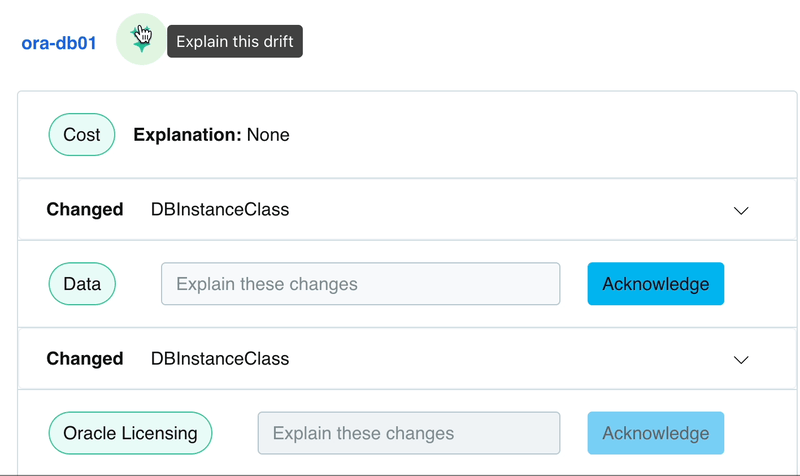Click DBInstanceClass text under Data section
This screenshot has height=476, width=800.
pyautogui.click(x=220, y=358)
